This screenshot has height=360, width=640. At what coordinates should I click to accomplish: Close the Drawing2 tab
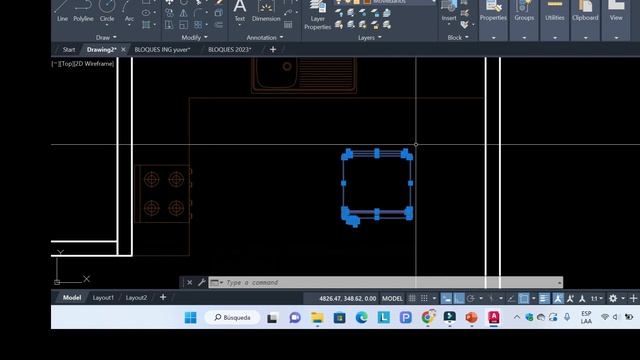[x=123, y=49]
